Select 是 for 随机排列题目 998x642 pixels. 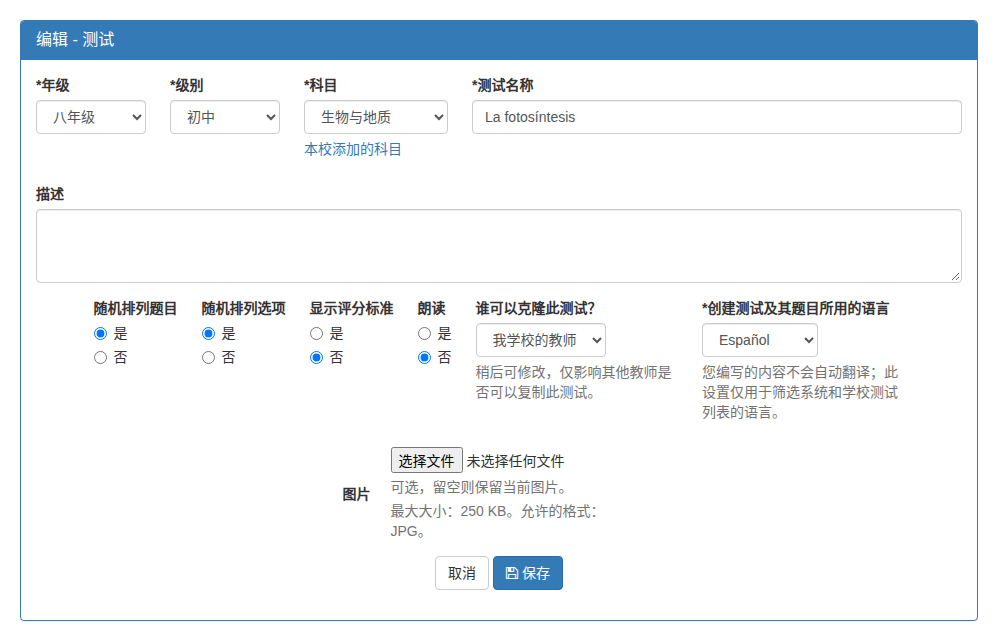pyautogui.click(x=101, y=333)
